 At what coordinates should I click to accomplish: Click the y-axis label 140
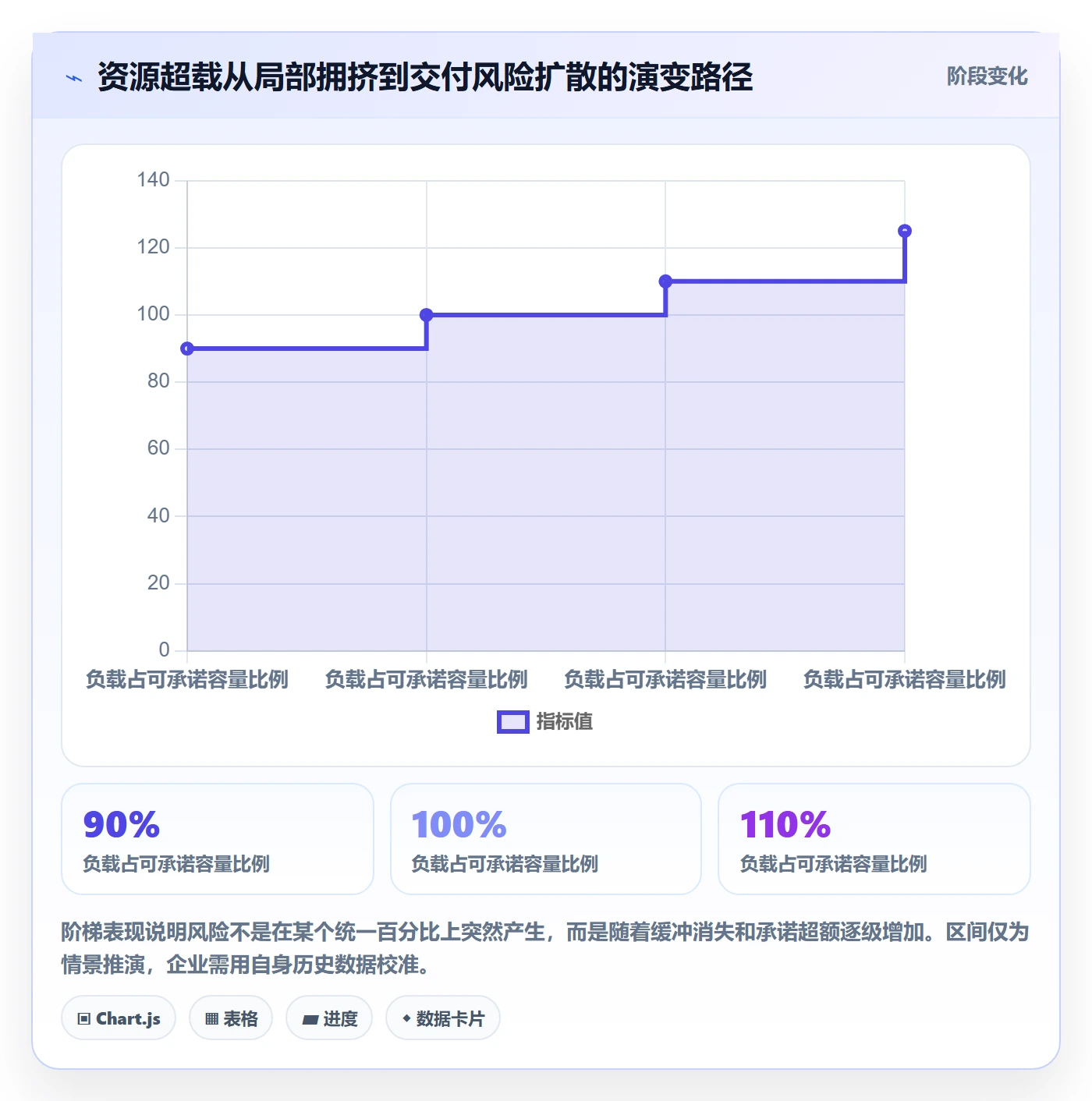coord(153,180)
